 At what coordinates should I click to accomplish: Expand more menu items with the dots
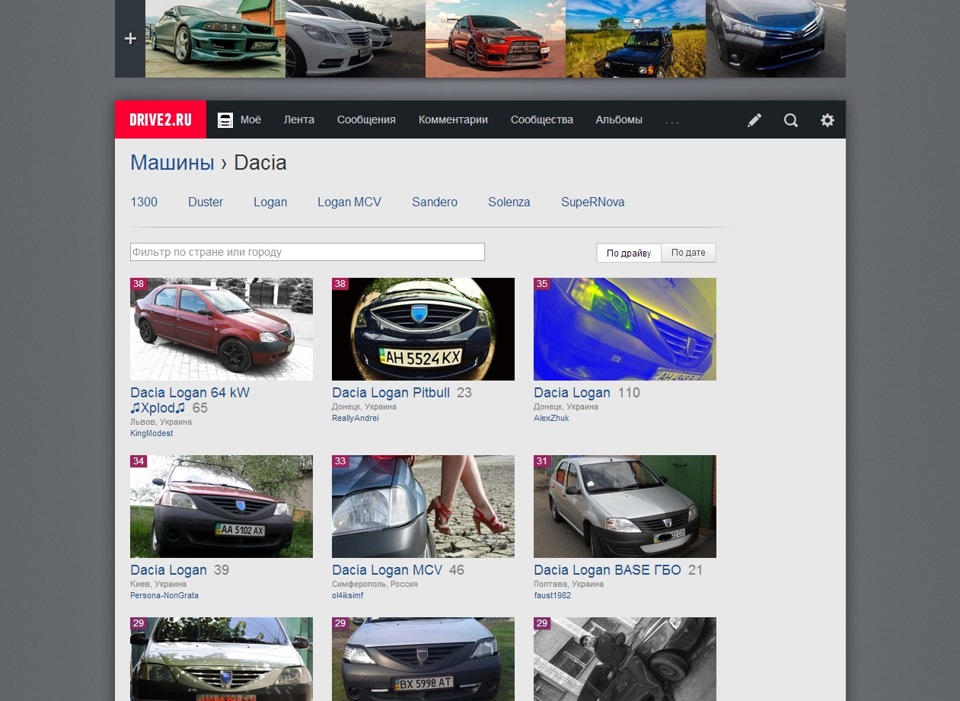672,121
